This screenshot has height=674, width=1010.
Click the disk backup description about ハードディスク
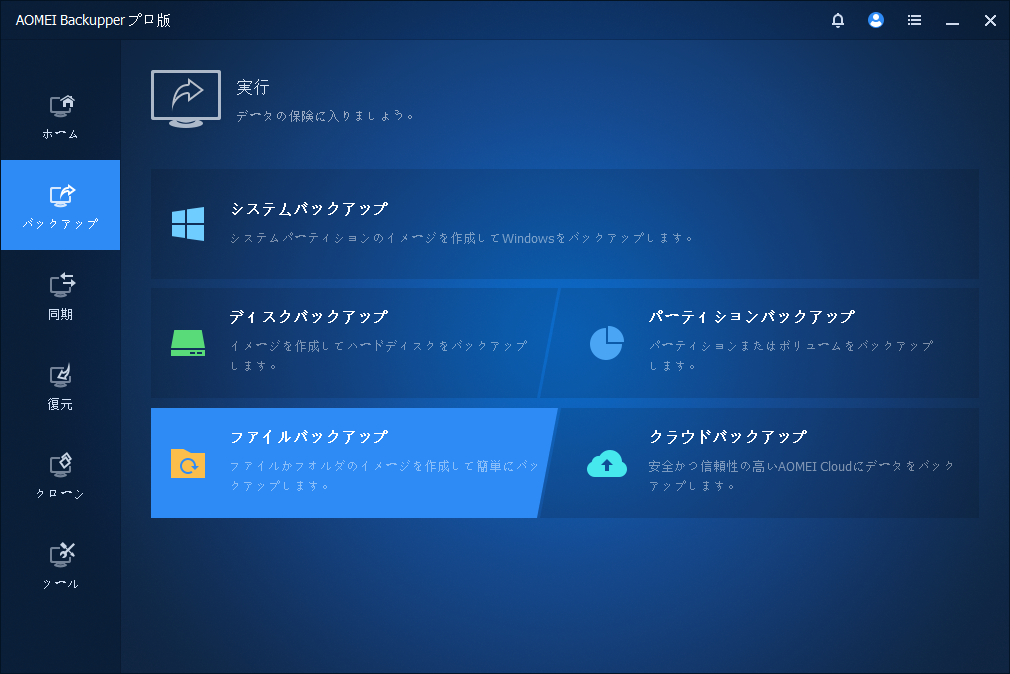(x=379, y=356)
